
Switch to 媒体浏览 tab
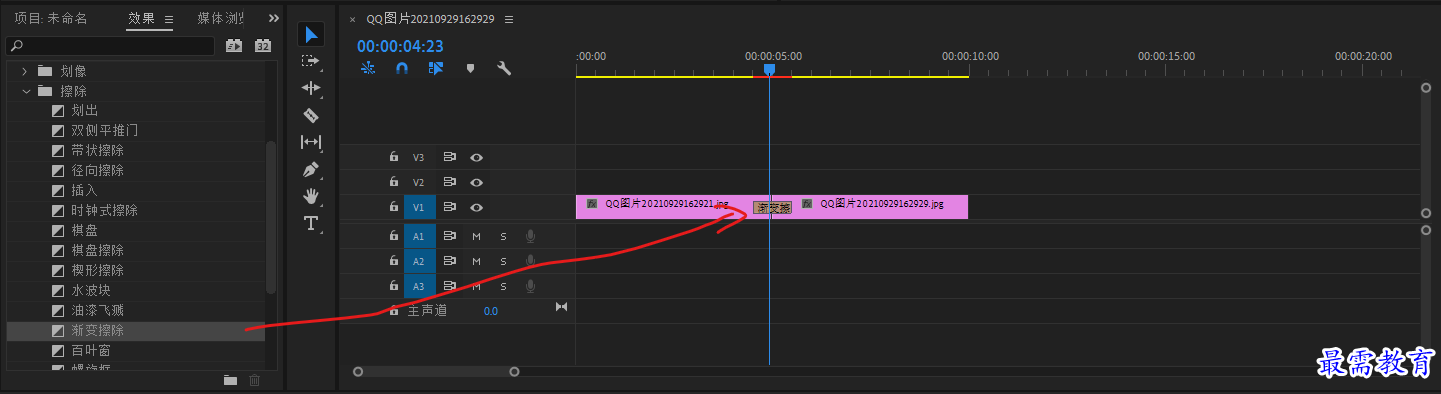pyautogui.click(x=221, y=19)
